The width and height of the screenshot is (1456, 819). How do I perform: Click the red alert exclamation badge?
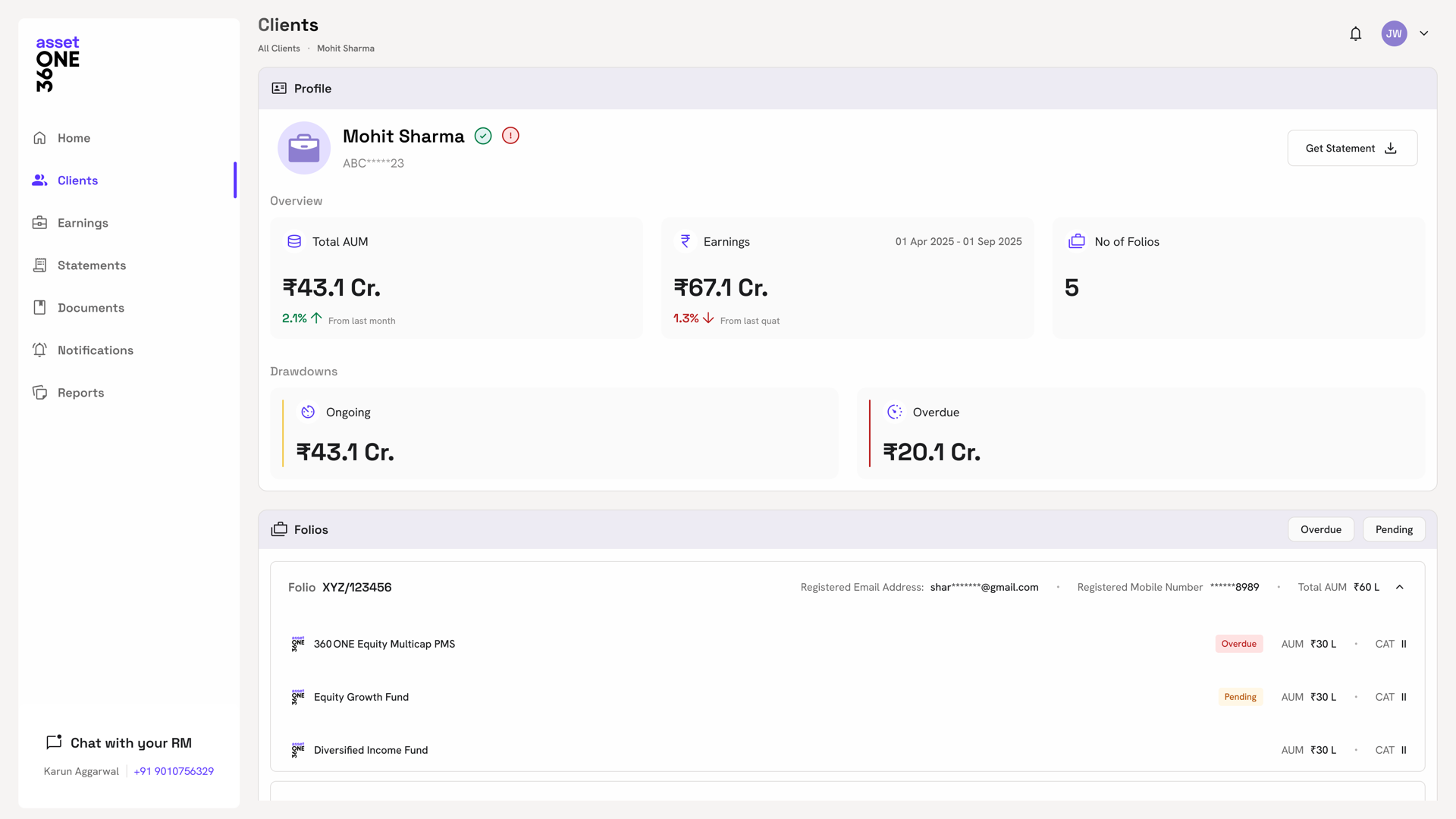(x=510, y=136)
